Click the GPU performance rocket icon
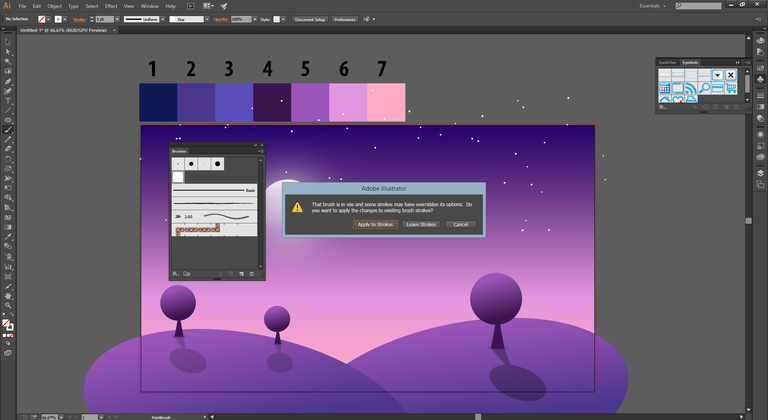 click(224, 6)
